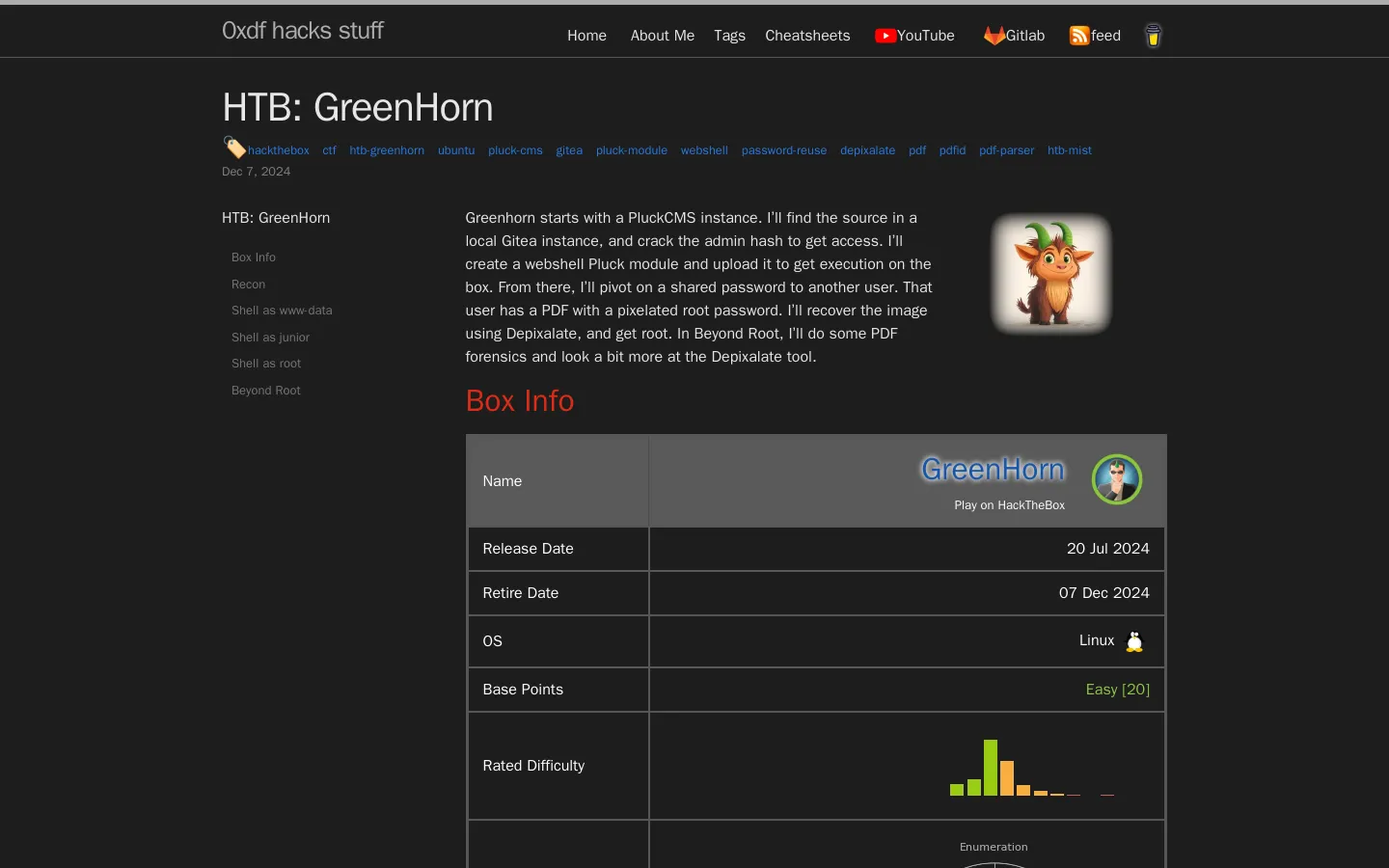The image size is (1389, 868).
Task: Go to the About Me page
Action: (662, 36)
